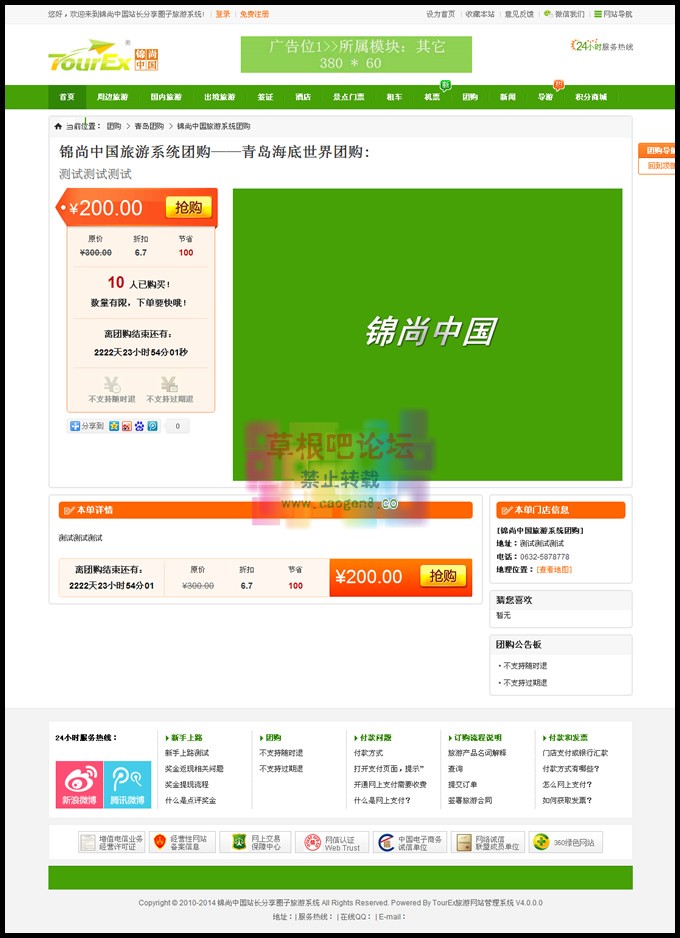Click the 免费注册 register link
Viewport: 680px width, 938px height.
click(254, 14)
